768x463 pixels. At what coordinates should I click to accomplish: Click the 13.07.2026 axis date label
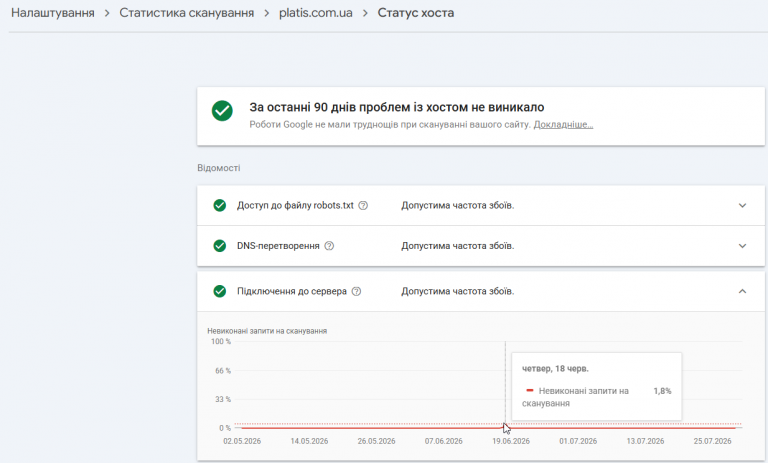pyautogui.click(x=646, y=441)
